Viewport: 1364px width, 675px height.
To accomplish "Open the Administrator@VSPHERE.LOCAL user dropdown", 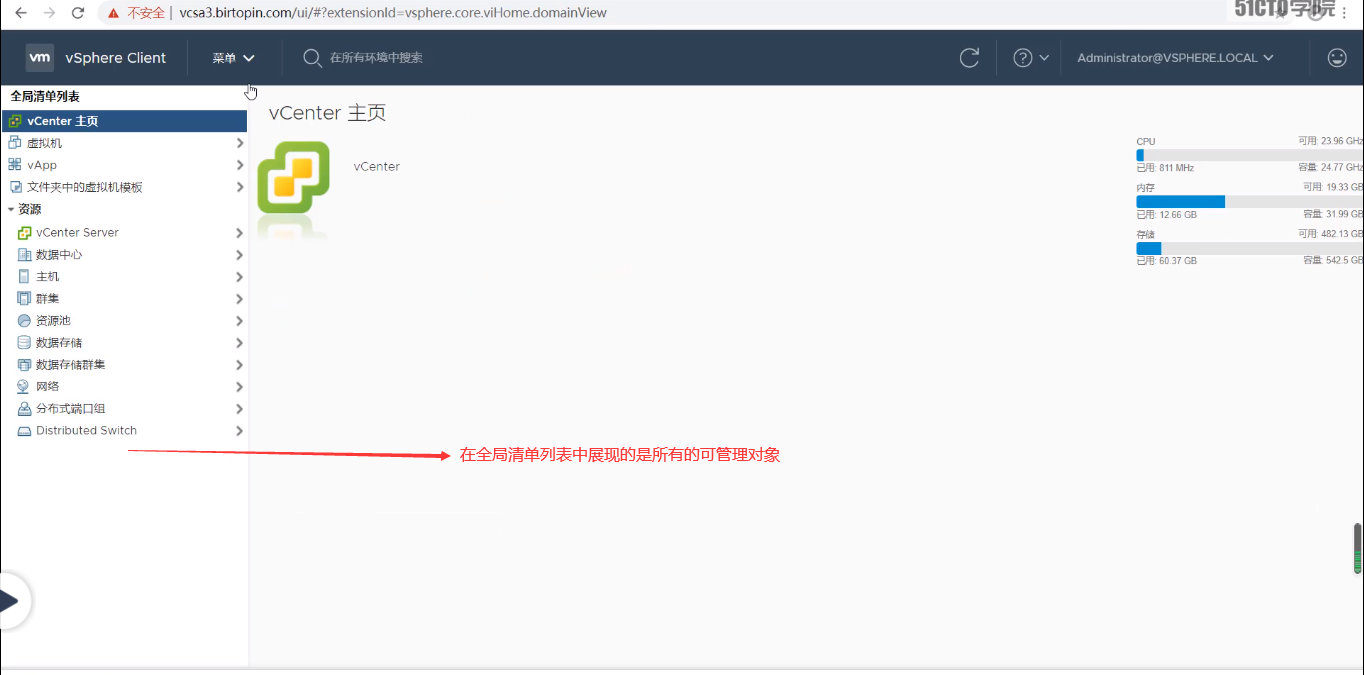I will tap(1175, 58).
